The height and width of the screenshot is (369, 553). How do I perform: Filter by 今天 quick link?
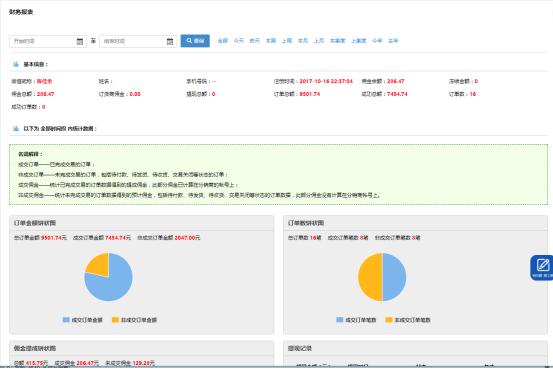[x=239, y=41]
